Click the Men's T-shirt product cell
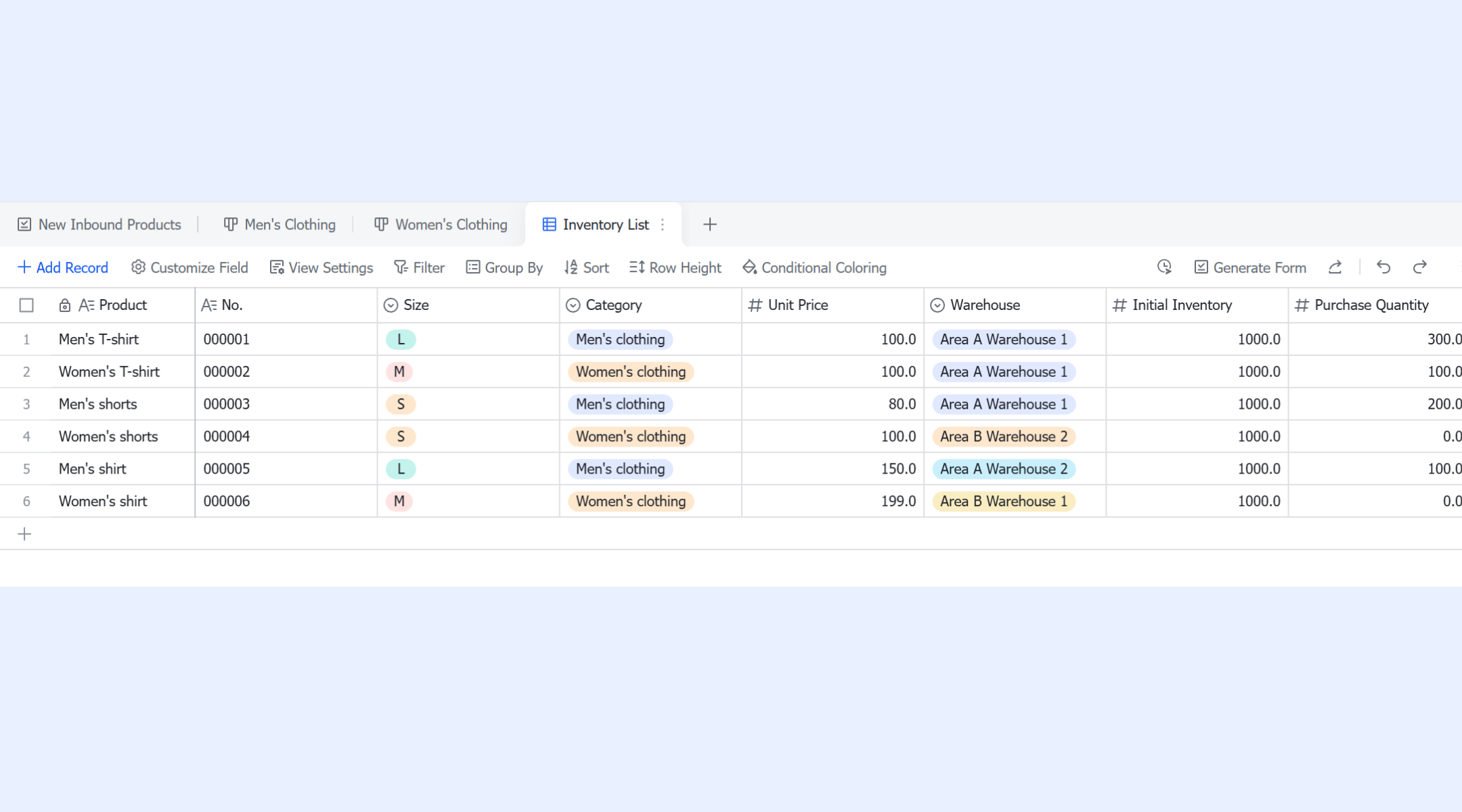 pyautogui.click(x=123, y=340)
